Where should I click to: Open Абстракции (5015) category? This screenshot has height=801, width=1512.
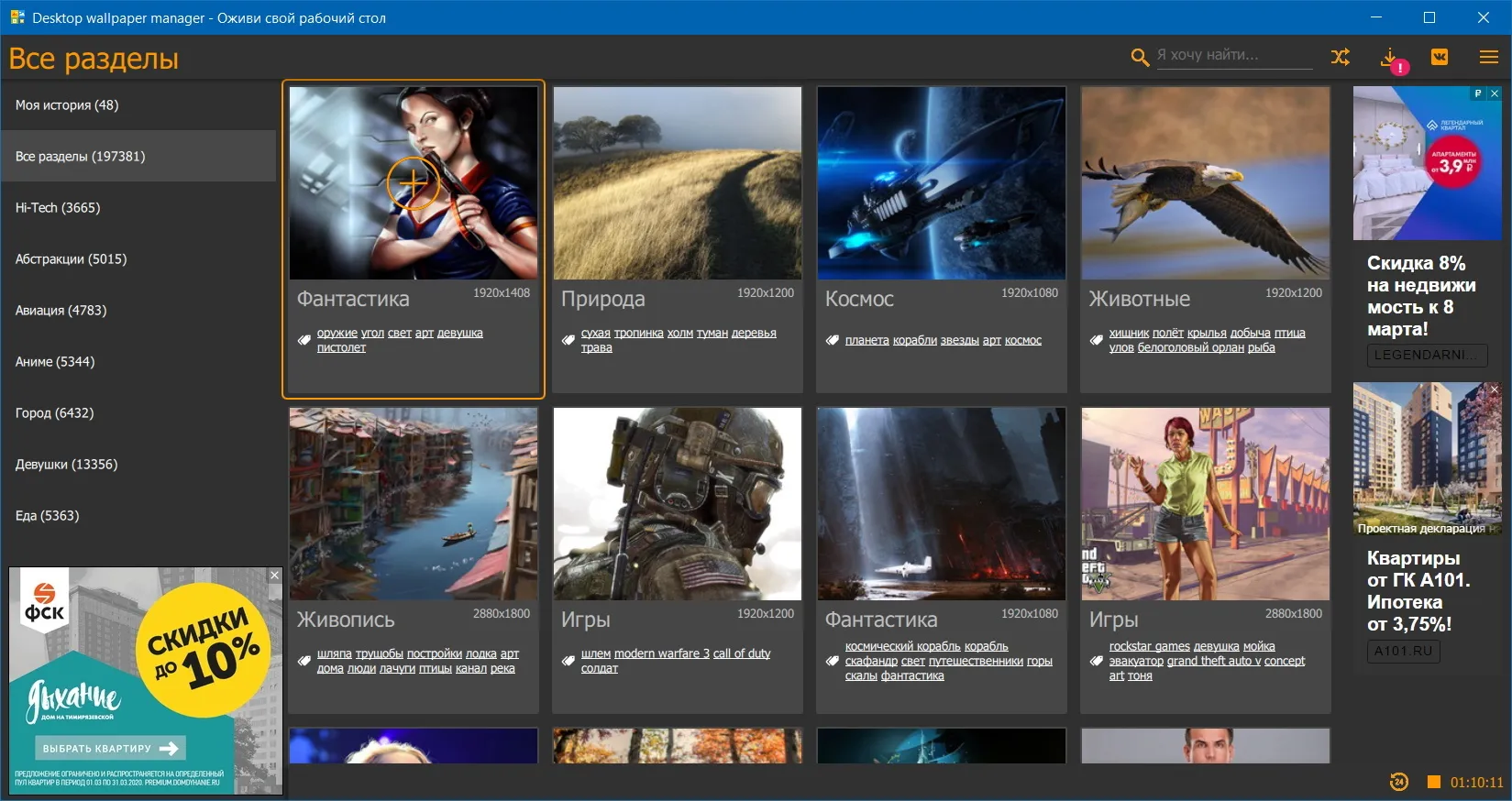(138, 258)
